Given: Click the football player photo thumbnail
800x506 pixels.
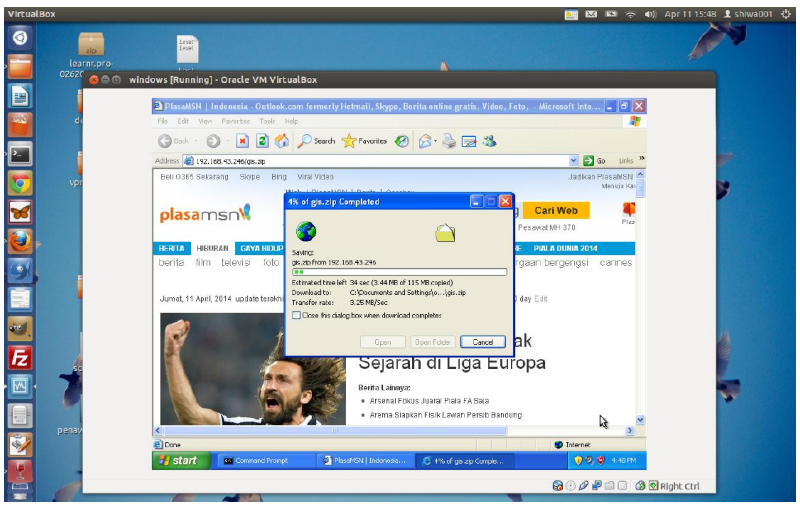Looking at the screenshot, I should 253,369.
